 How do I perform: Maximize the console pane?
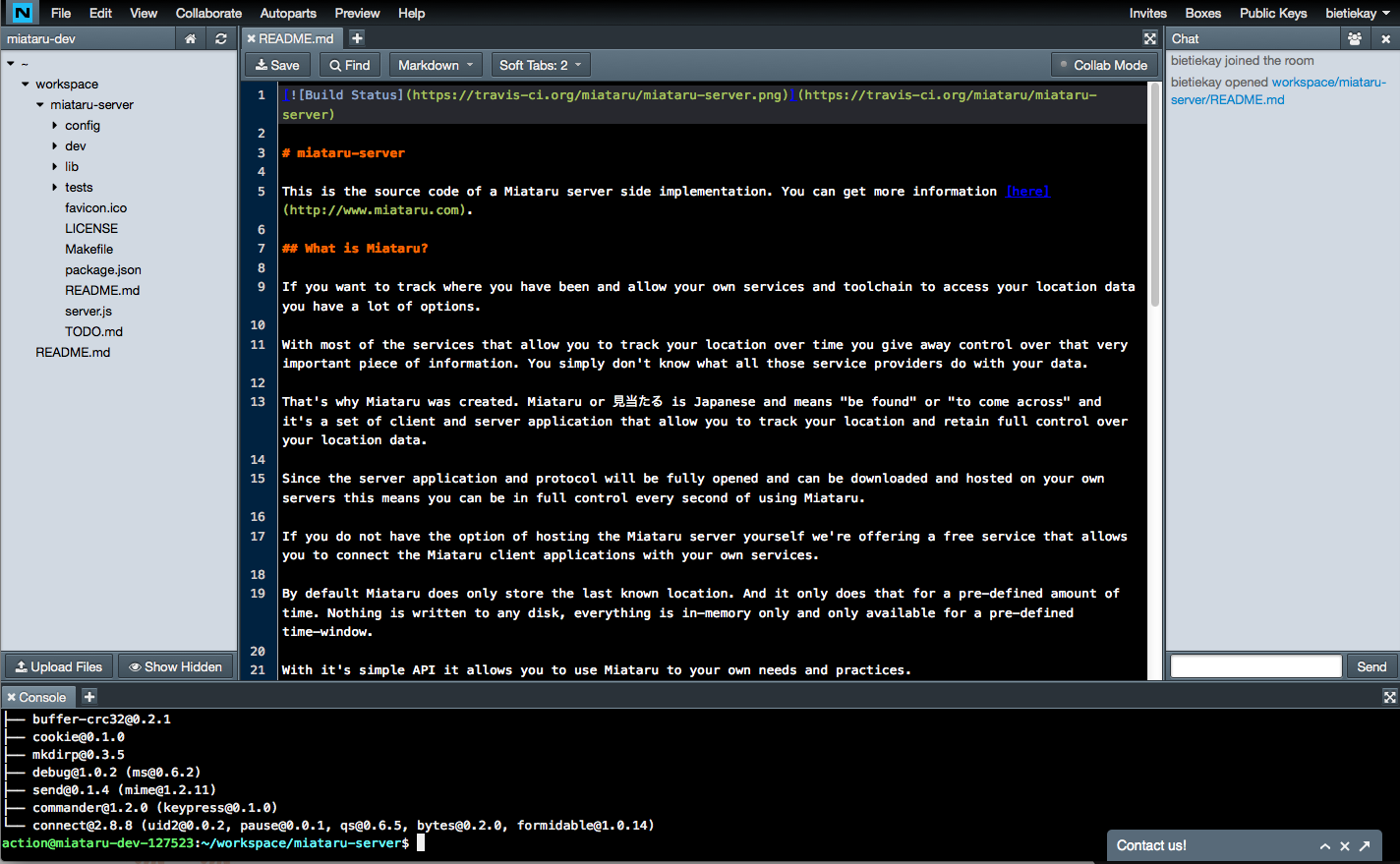coord(1389,697)
